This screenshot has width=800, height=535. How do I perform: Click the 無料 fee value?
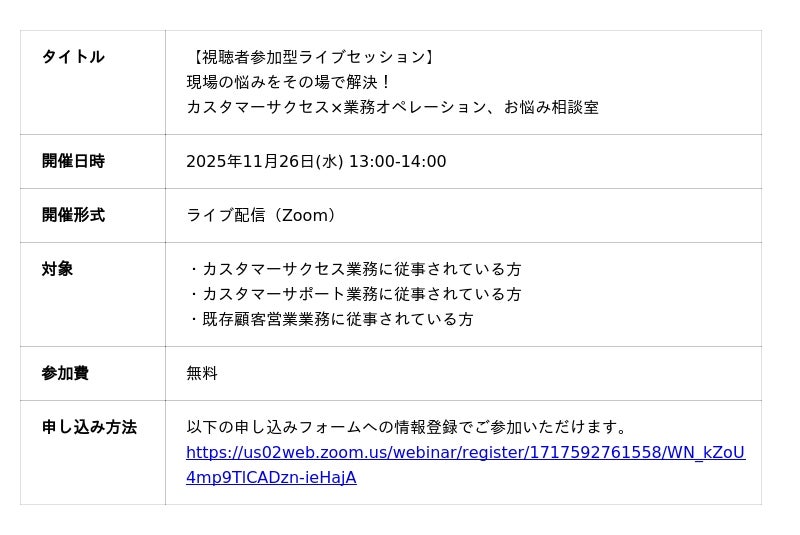click(x=202, y=374)
